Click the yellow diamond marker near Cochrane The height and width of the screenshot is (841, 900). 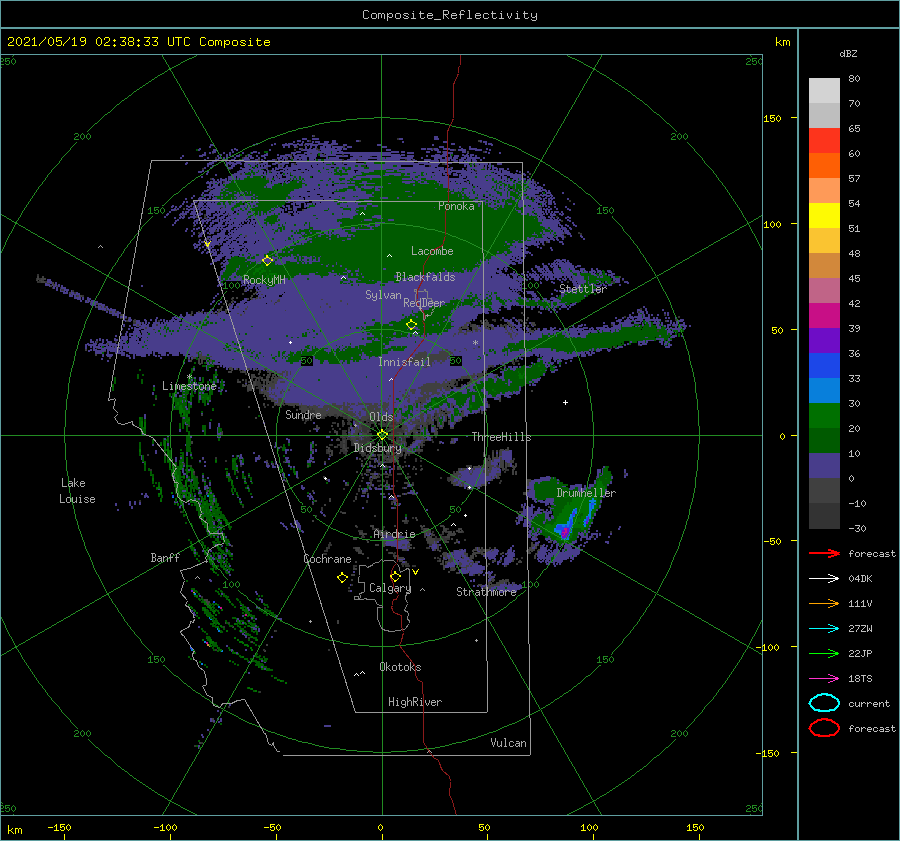coord(342,578)
